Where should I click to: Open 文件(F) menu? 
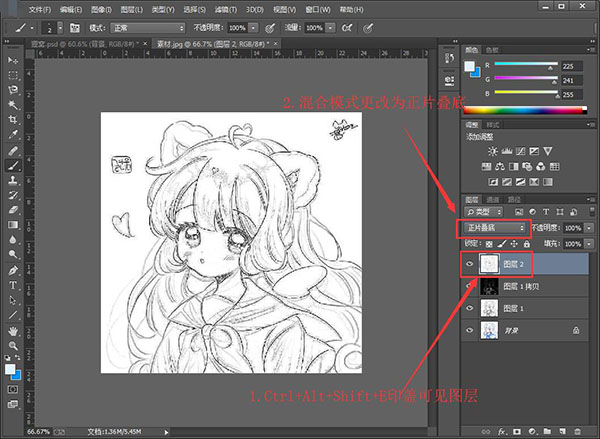pyautogui.click(x=40, y=10)
